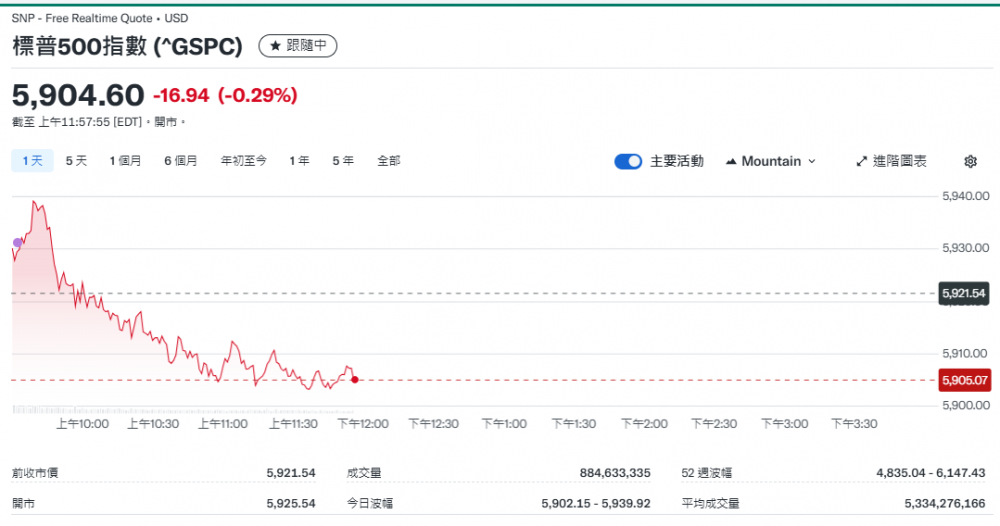The height and width of the screenshot is (526, 1000).
Task: Expand the Mountain chart style dropdown chevron
Action: 811,161
